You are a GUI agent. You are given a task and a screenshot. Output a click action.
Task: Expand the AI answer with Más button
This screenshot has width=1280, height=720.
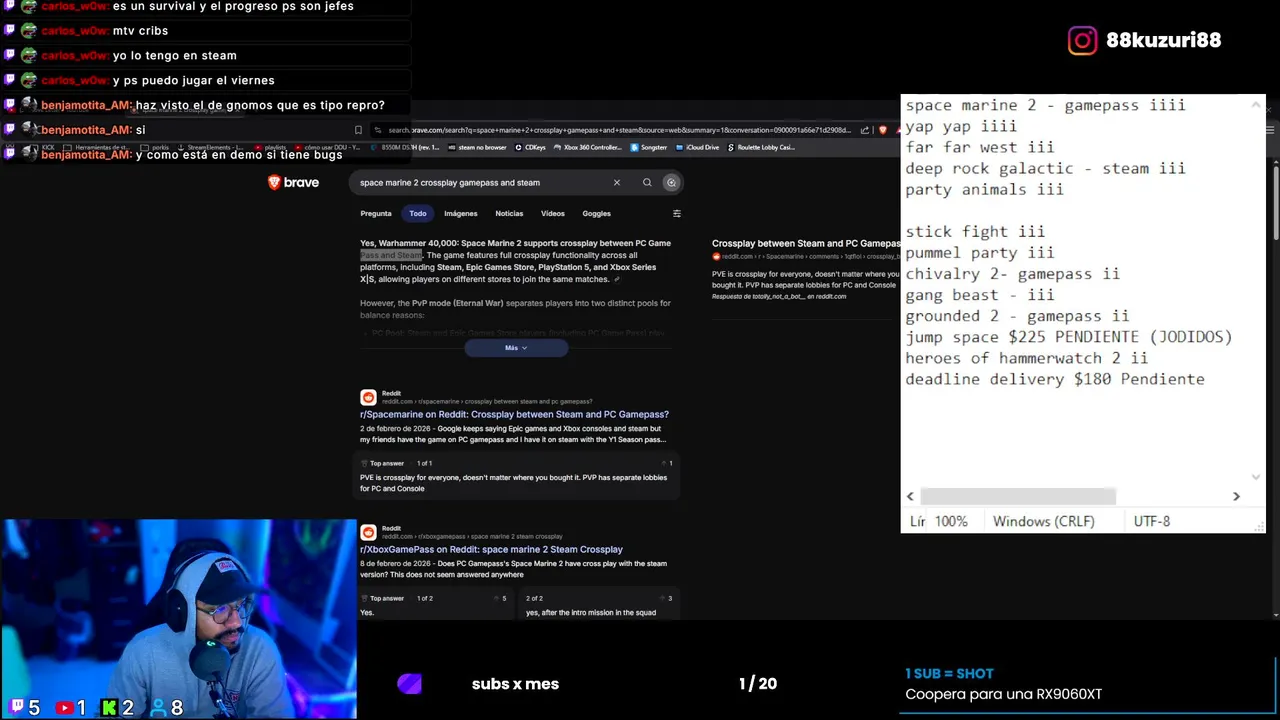pos(516,348)
